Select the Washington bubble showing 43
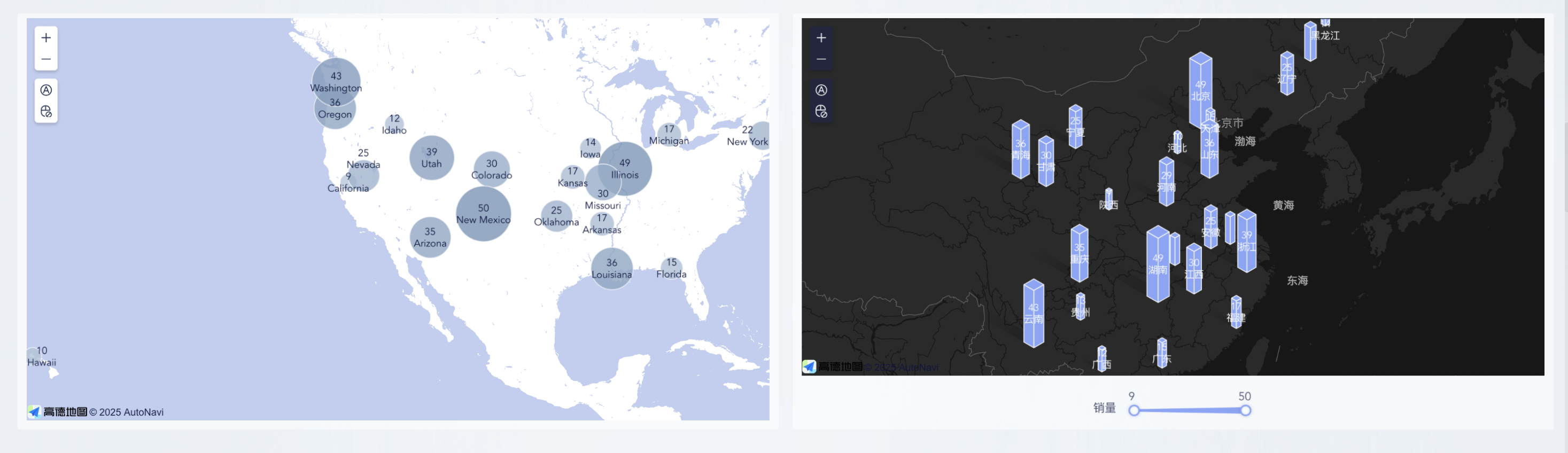This screenshot has height=453, width=1568. click(x=336, y=82)
